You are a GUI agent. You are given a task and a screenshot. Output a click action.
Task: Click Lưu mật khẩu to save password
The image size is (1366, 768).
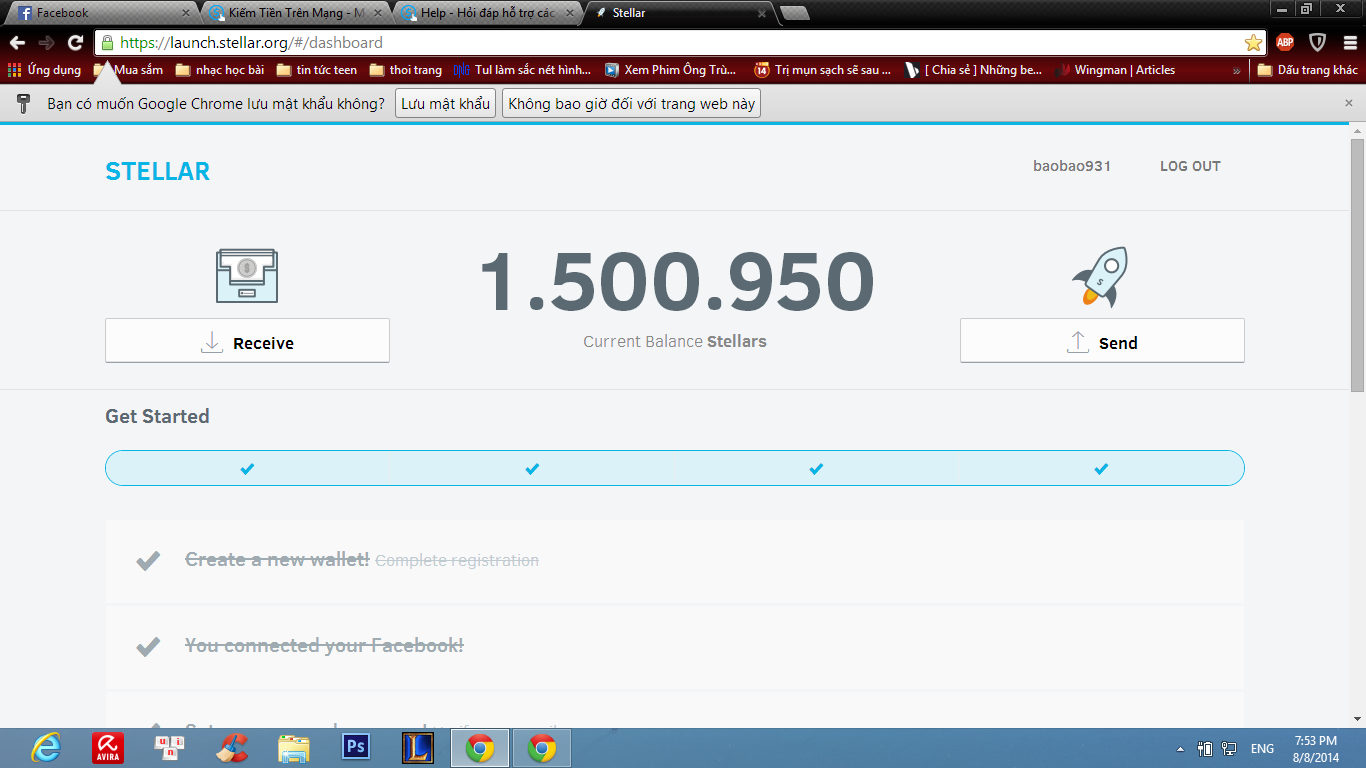pos(446,104)
